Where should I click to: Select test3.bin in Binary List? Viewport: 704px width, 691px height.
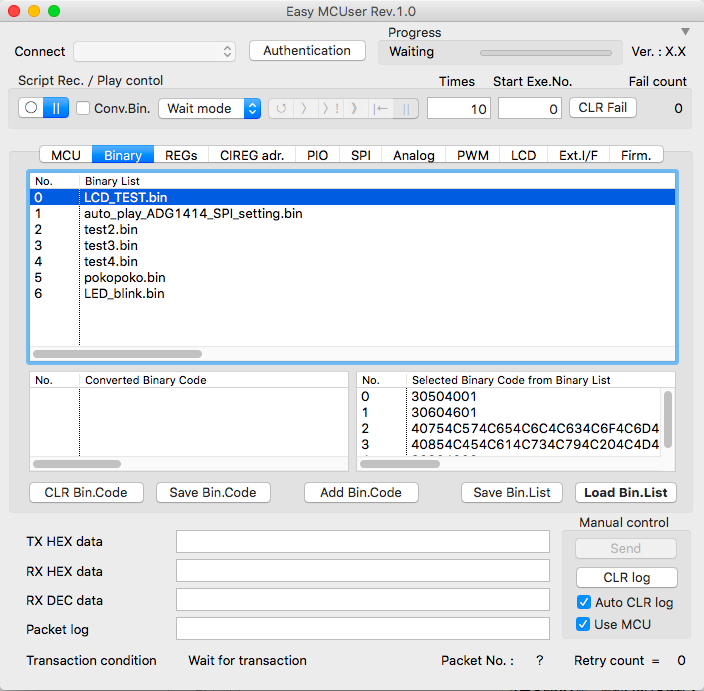coord(352,246)
